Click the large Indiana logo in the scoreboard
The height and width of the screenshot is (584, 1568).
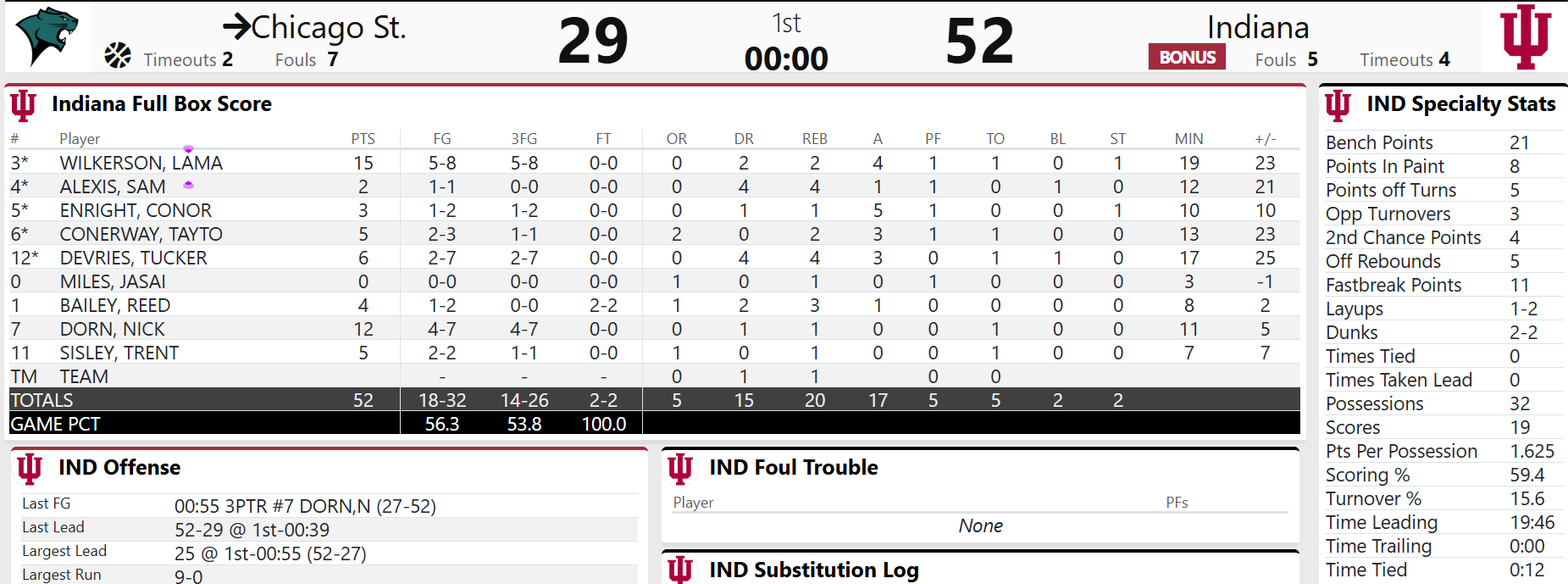1525,36
